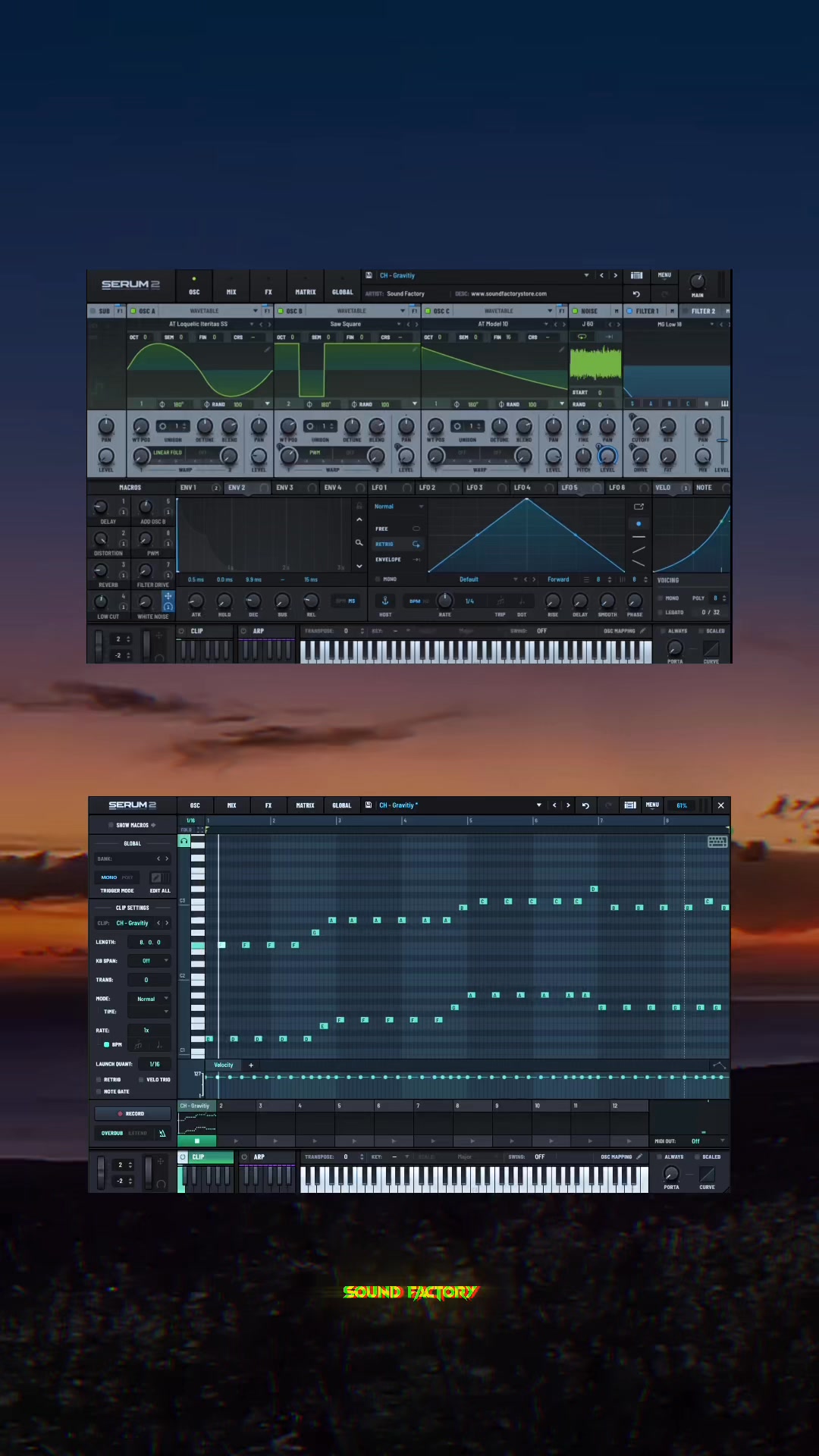The height and width of the screenshot is (1456, 819).
Task: Click Show Macros button
Action: point(133,825)
